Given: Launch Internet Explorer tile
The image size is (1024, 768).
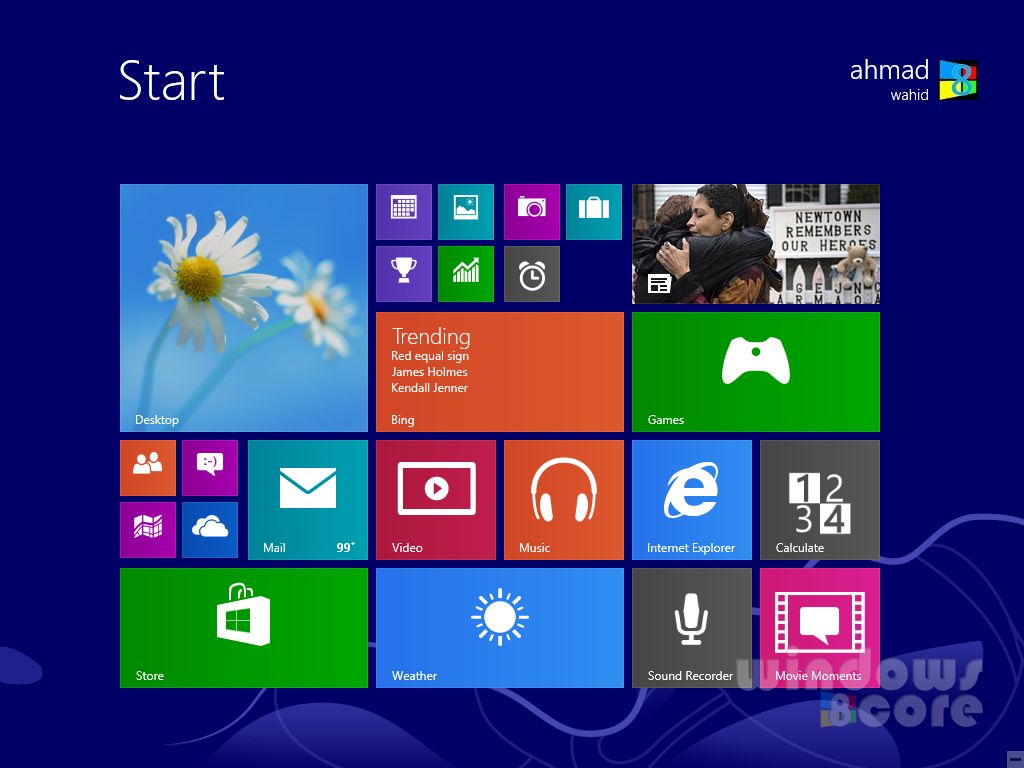Looking at the screenshot, I should tap(692, 500).
